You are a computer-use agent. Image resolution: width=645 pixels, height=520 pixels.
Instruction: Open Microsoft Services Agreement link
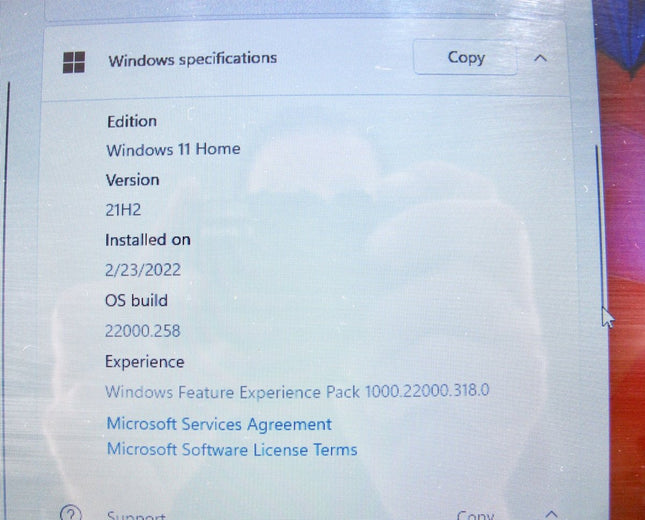click(x=219, y=424)
